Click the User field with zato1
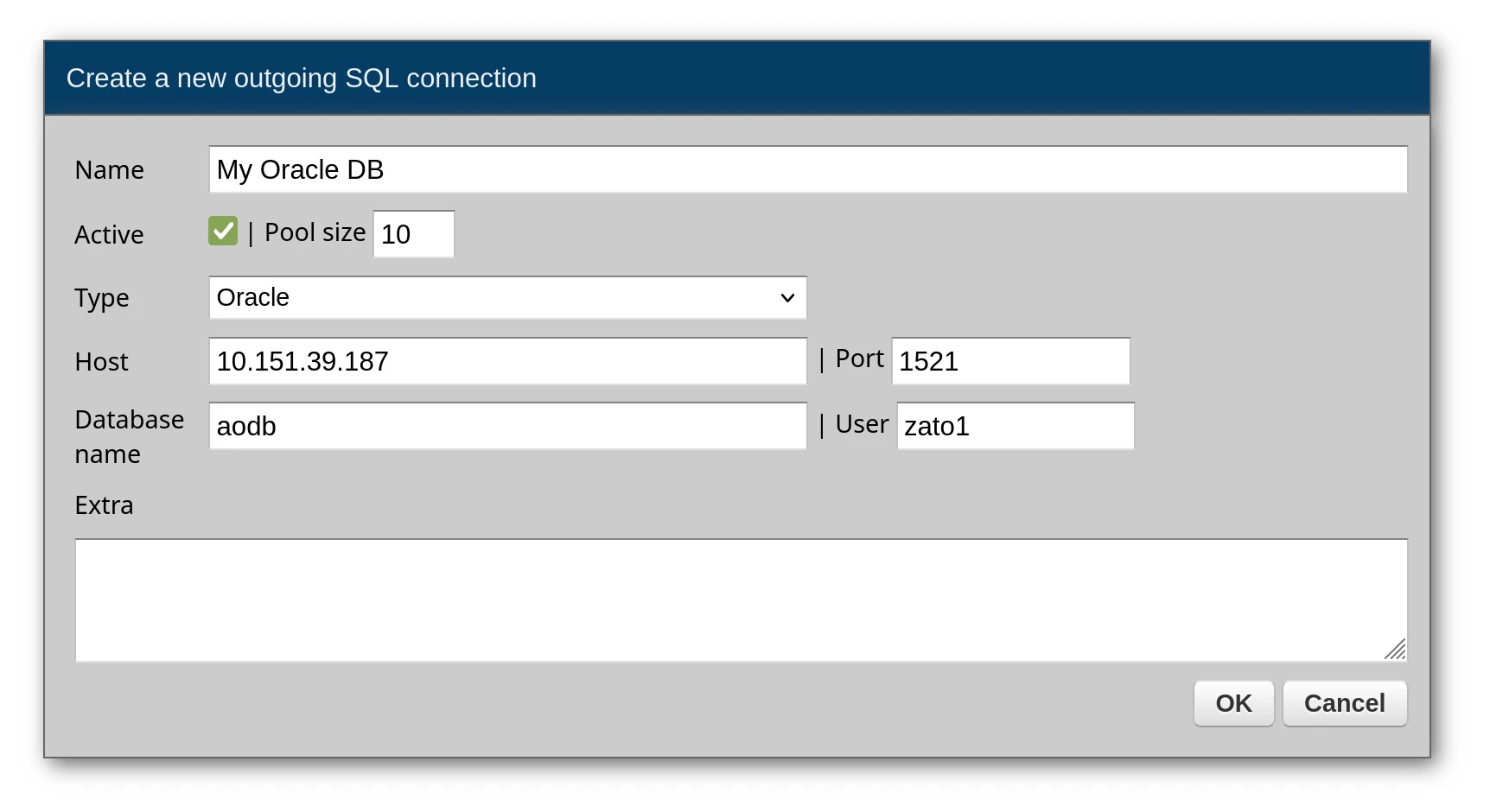 click(x=1015, y=426)
